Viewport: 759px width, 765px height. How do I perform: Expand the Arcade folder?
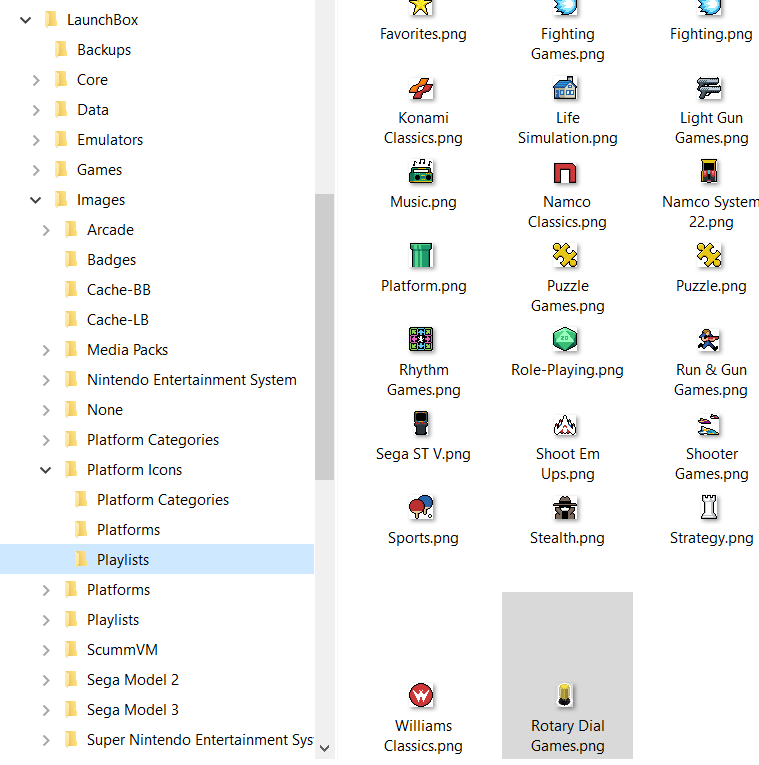tap(46, 230)
